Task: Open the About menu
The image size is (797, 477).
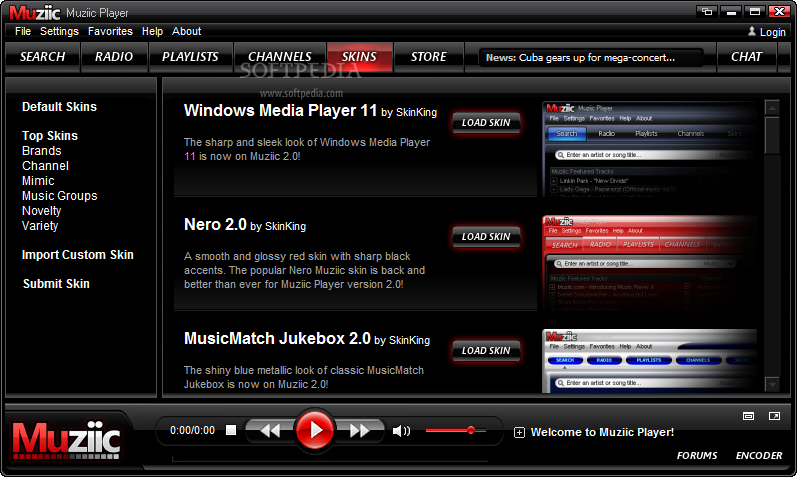Action: click(x=187, y=32)
